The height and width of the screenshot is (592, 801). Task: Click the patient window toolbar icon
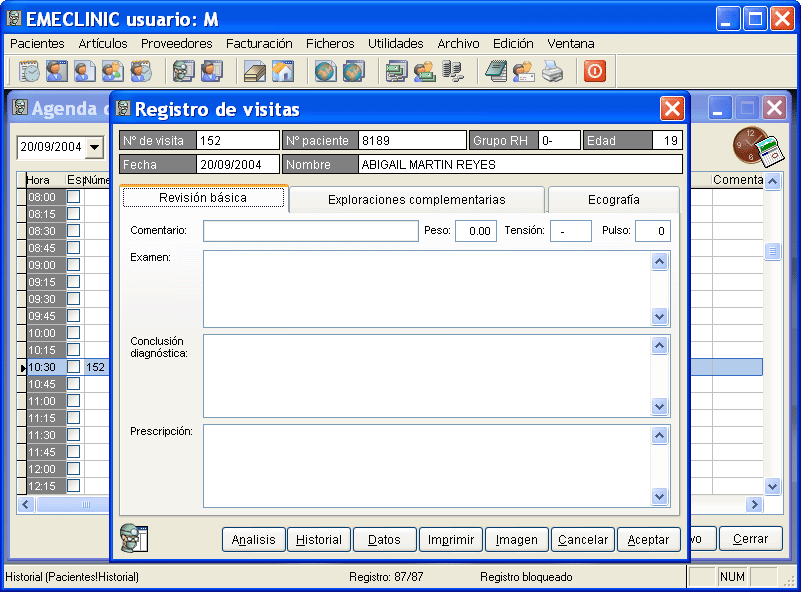57,71
